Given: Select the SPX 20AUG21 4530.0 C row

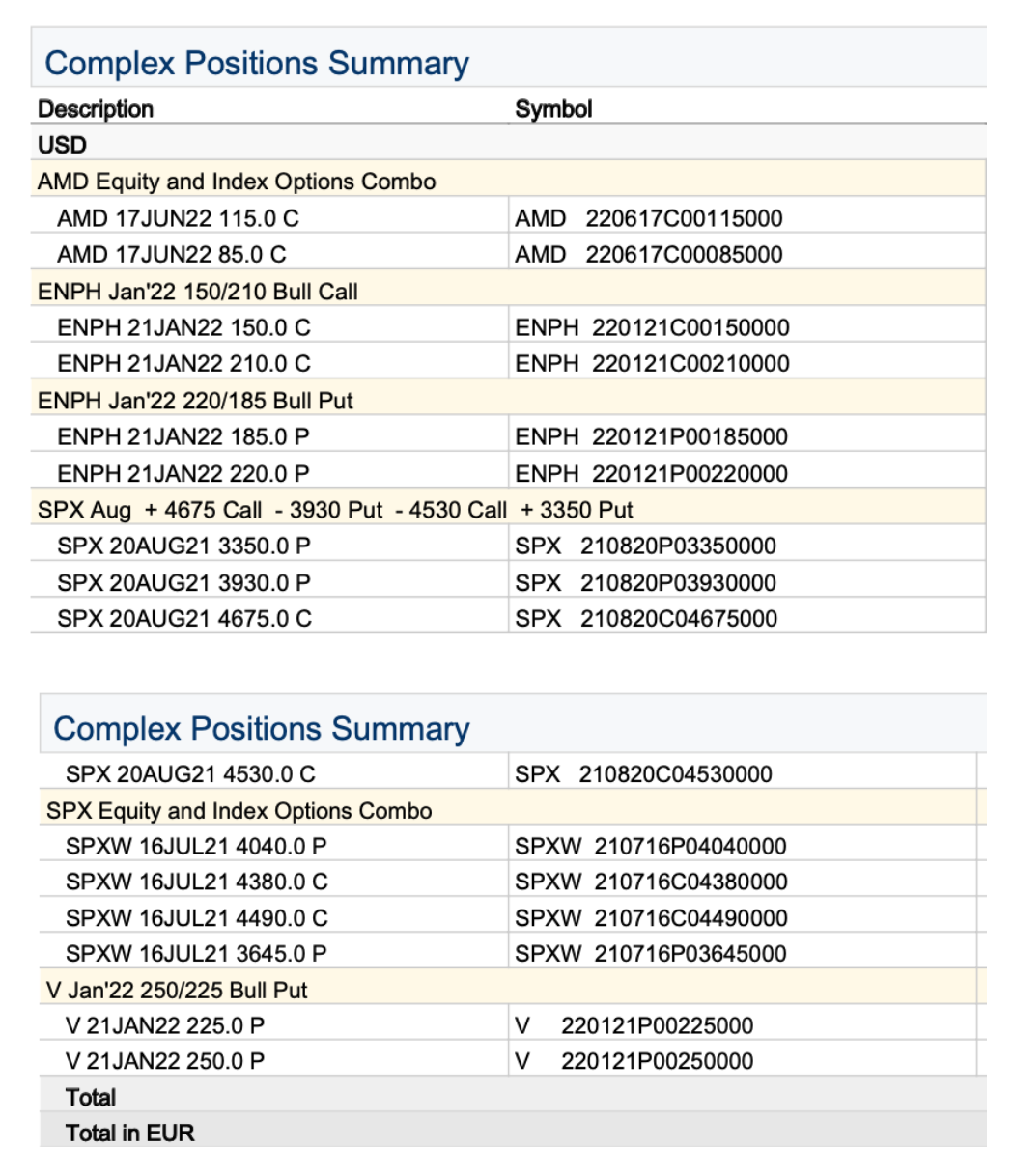Looking at the screenshot, I should click(190, 774).
